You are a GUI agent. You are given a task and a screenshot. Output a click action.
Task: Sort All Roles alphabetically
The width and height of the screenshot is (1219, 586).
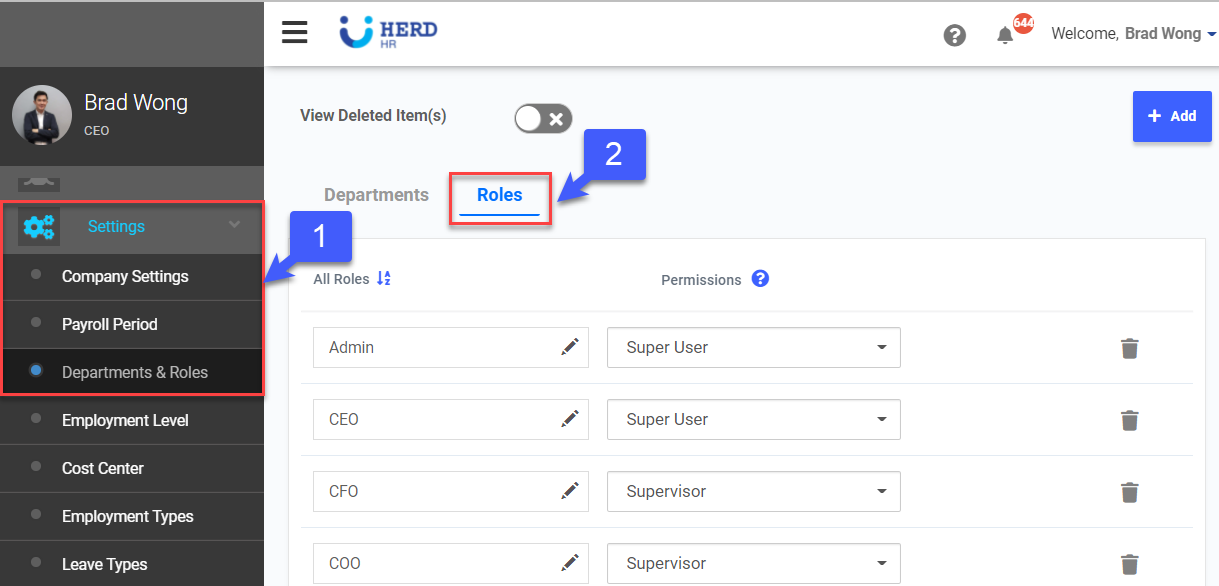coord(384,279)
